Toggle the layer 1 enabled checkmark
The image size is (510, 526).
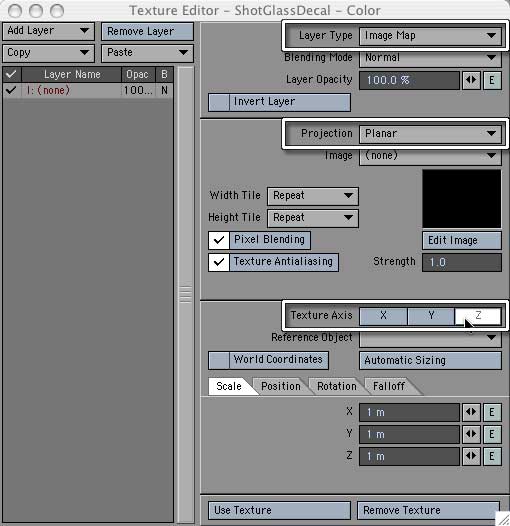pos(11,90)
